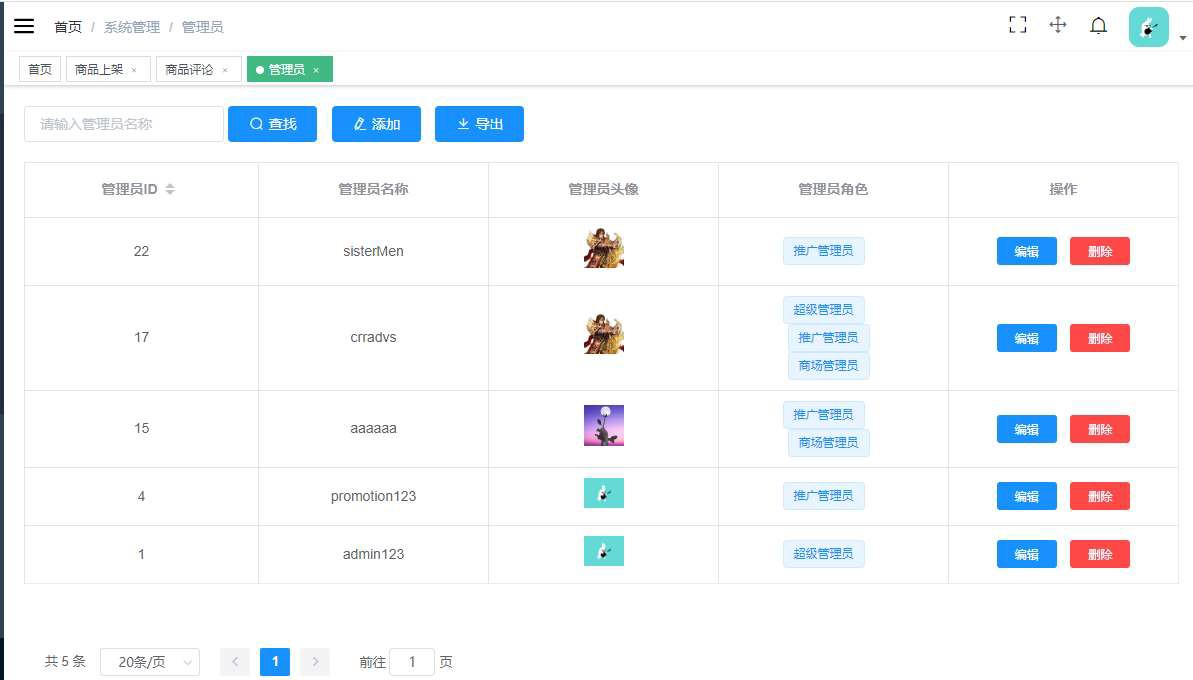The height and width of the screenshot is (680, 1193).
Task: Click the 导出 export button
Action: pyautogui.click(x=479, y=124)
